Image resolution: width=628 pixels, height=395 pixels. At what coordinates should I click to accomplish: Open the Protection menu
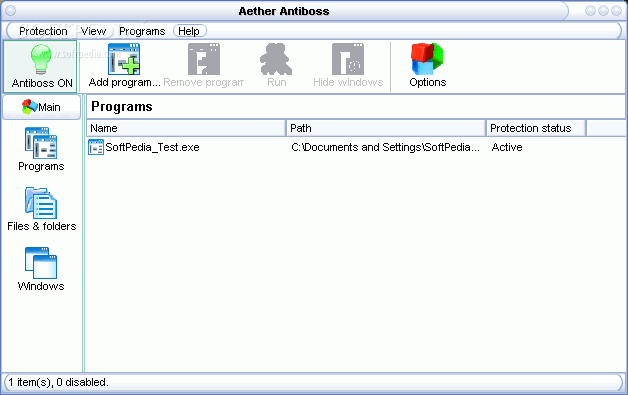pyautogui.click(x=43, y=31)
